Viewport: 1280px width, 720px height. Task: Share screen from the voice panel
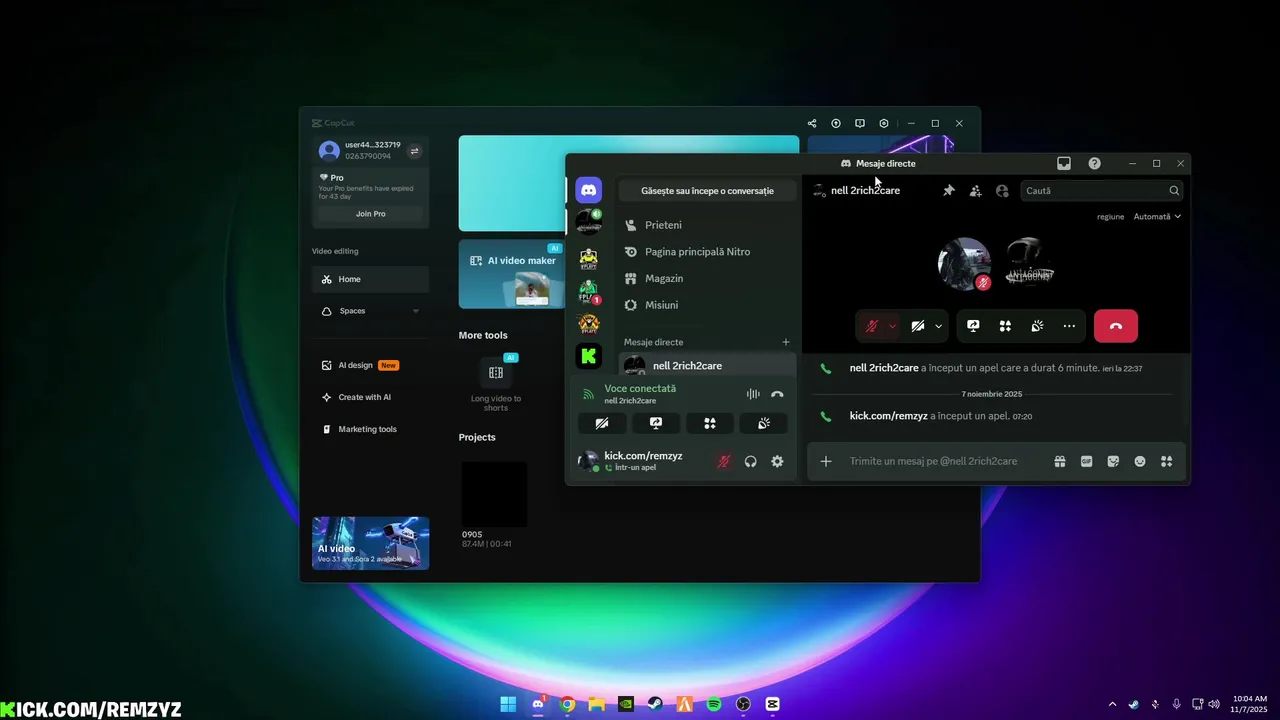pos(656,423)
